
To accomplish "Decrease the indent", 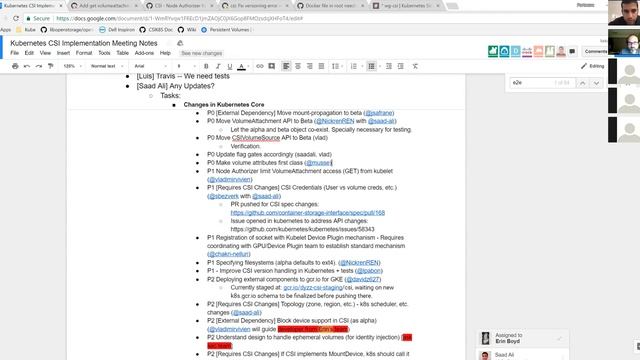I will coord(389,66).
